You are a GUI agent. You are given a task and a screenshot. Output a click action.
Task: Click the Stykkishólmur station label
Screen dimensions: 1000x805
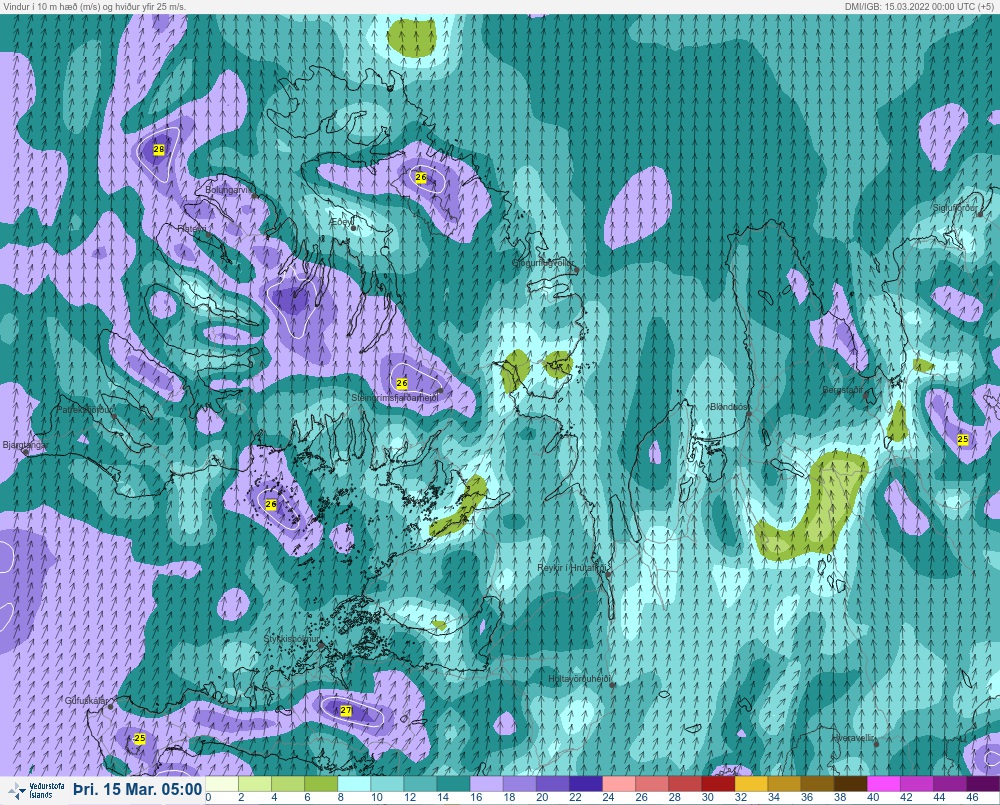click(x=291, y=639)
